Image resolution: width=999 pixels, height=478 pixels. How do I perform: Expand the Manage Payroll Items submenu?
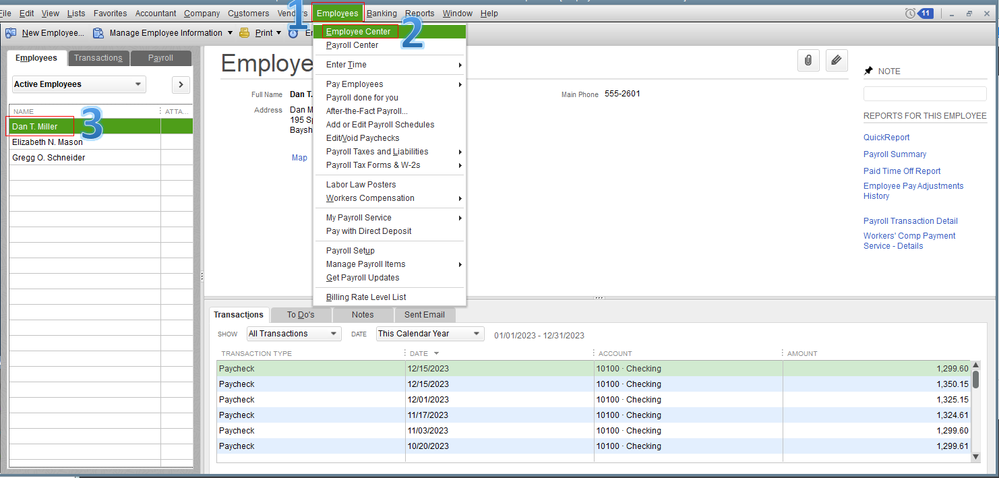coord(459,264)
